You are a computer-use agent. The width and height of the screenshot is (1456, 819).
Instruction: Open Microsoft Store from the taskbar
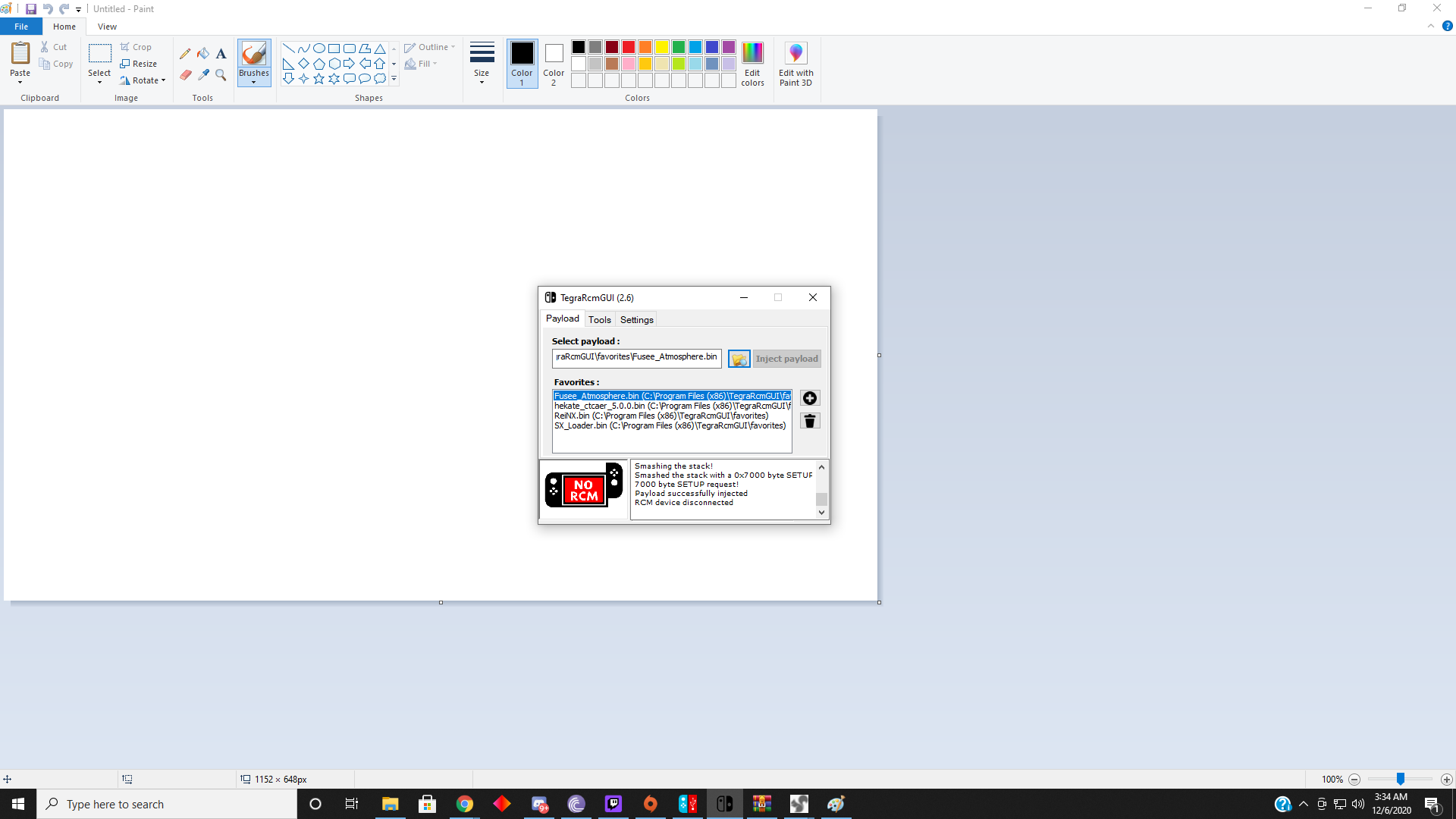[428, 804]
